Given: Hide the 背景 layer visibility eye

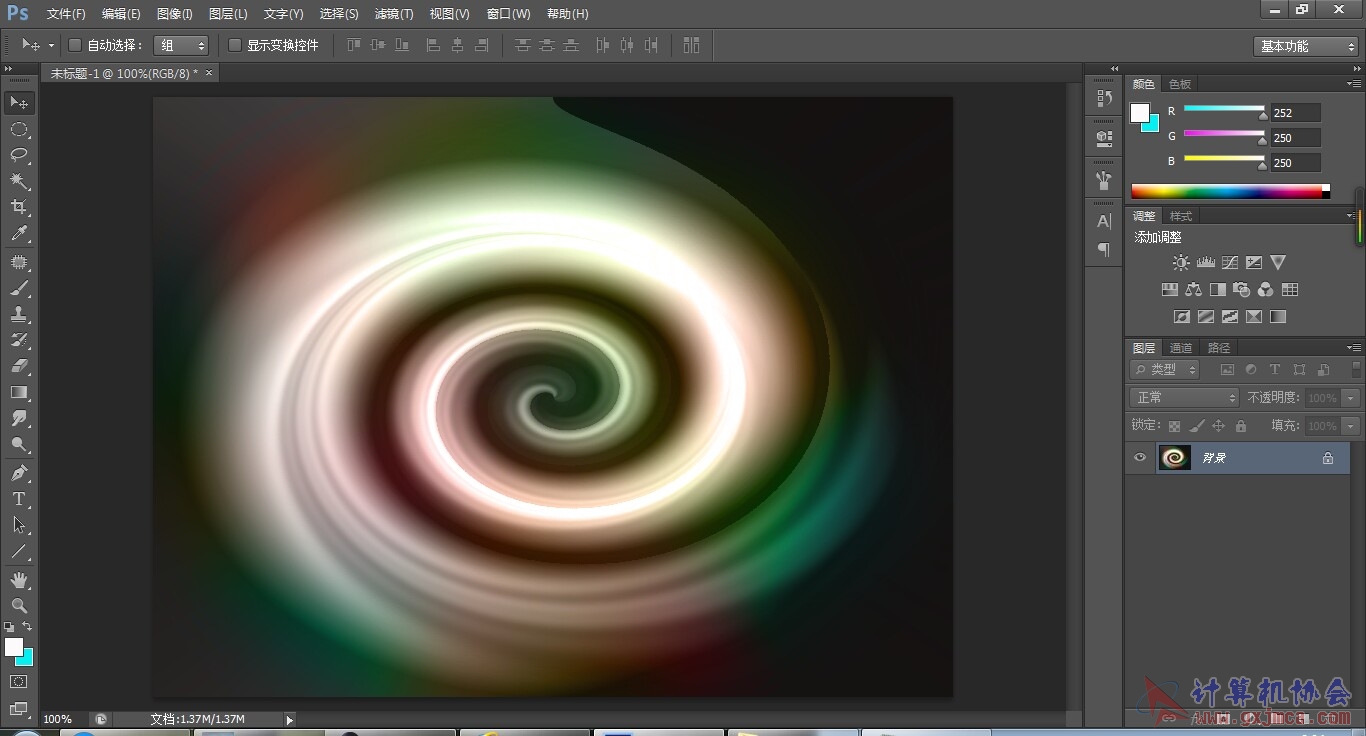Looking at the screenshot, I should coord(1140,458).
